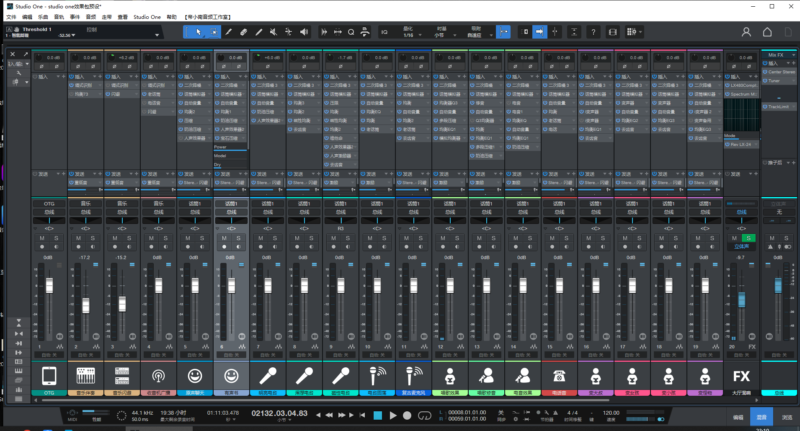Click the Record button in transport
The width and height of the screenshot is (800, 431).
(407, 416)
